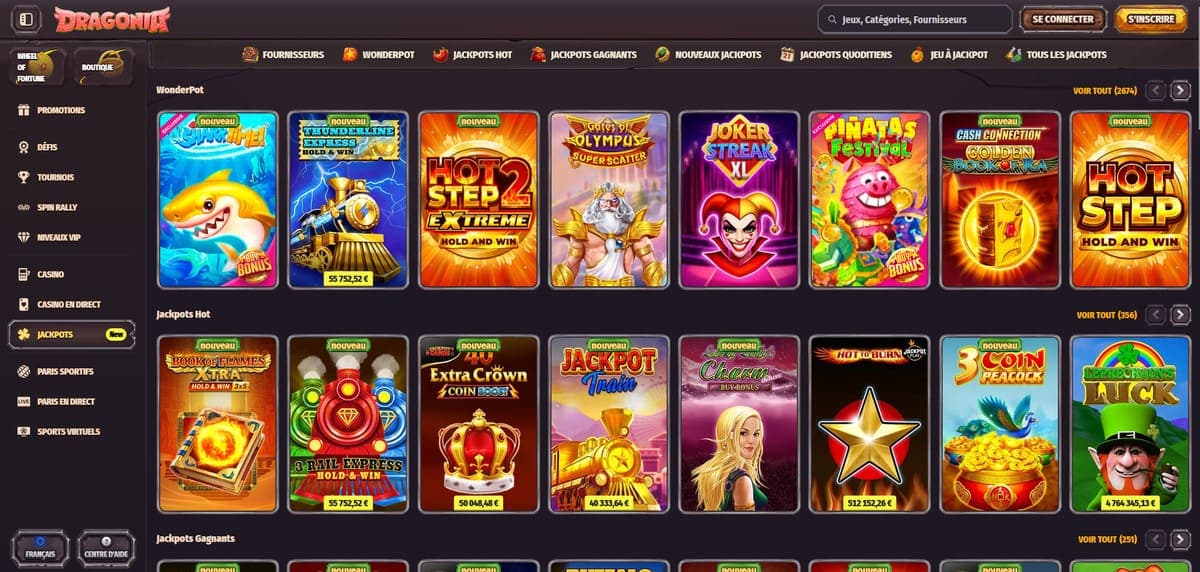Open the Boutique tile

104,66
